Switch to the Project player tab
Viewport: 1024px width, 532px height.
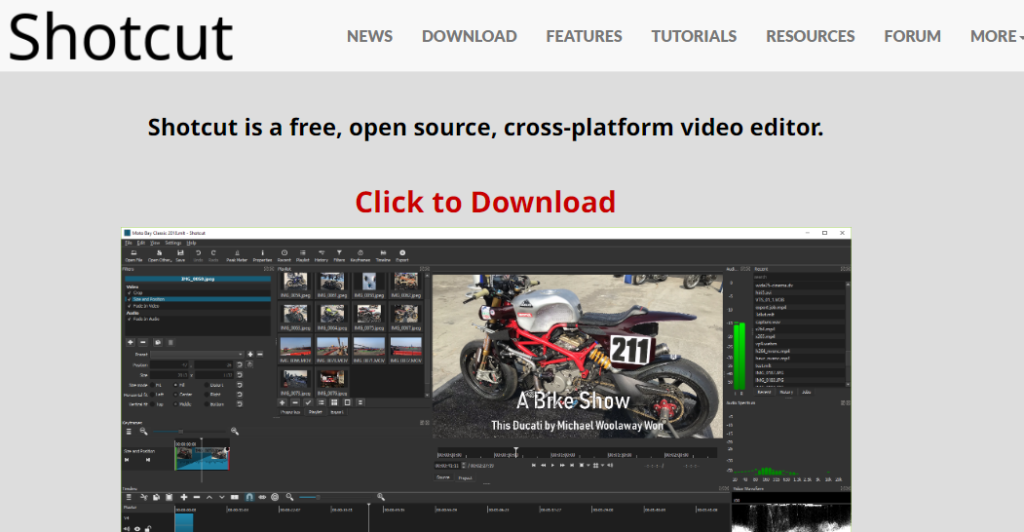click(466, 478)
